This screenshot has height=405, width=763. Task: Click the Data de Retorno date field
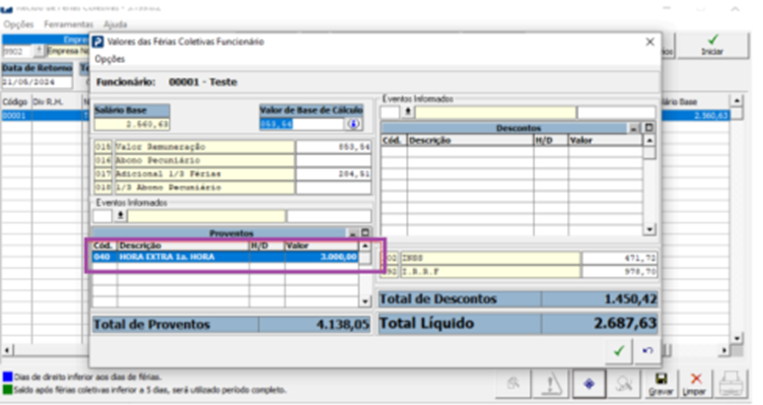pos(37,82)
